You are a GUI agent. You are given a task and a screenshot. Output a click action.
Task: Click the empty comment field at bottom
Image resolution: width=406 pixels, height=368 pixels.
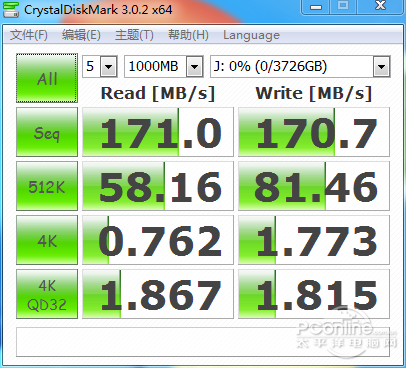(x=203, y=342)
